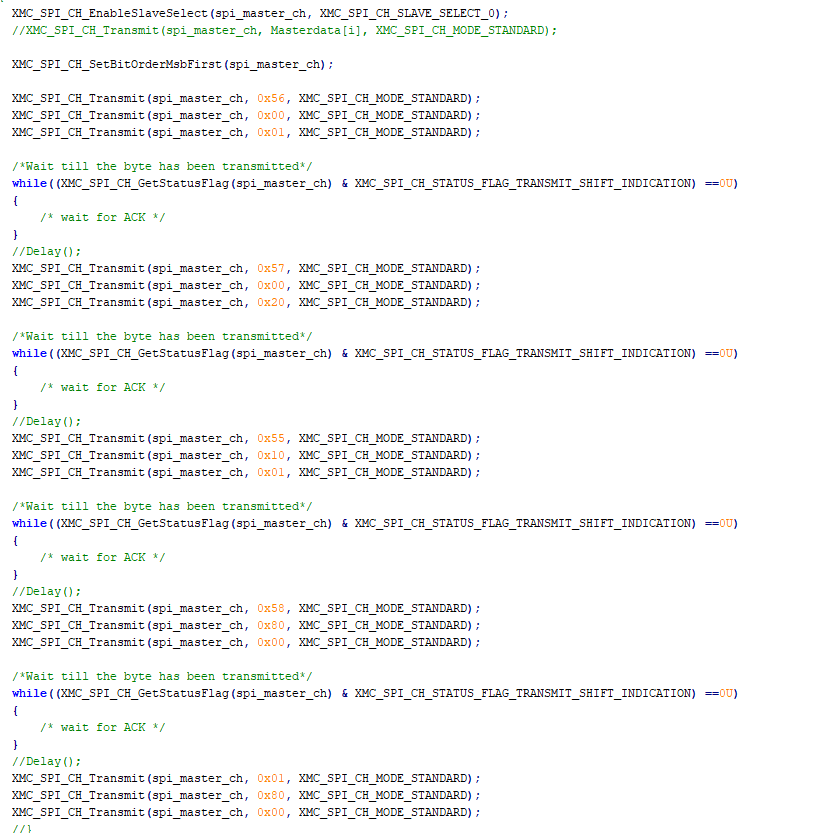Select the commented-out XMC_SPI_CH_Transmit line
Image resolution: width=814 pixels, height=833 pixels.
click(280, 31)
